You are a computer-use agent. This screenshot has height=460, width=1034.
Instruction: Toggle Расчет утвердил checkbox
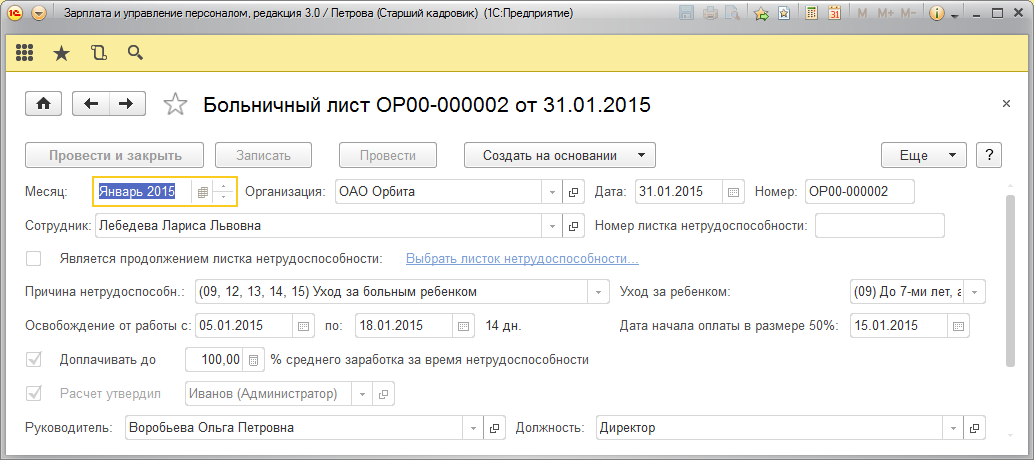[34, 393]
